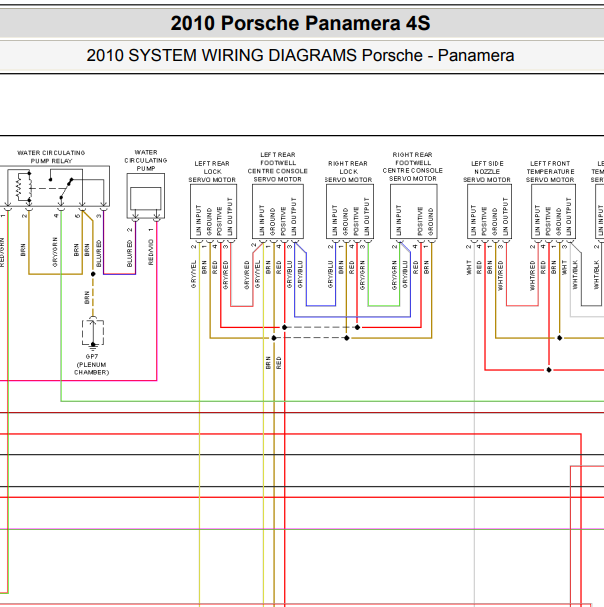Screen dimensions: 604x607
Task: Click the "BLU/RED" label under relay pin 3
Action: [x=99, y=254]
